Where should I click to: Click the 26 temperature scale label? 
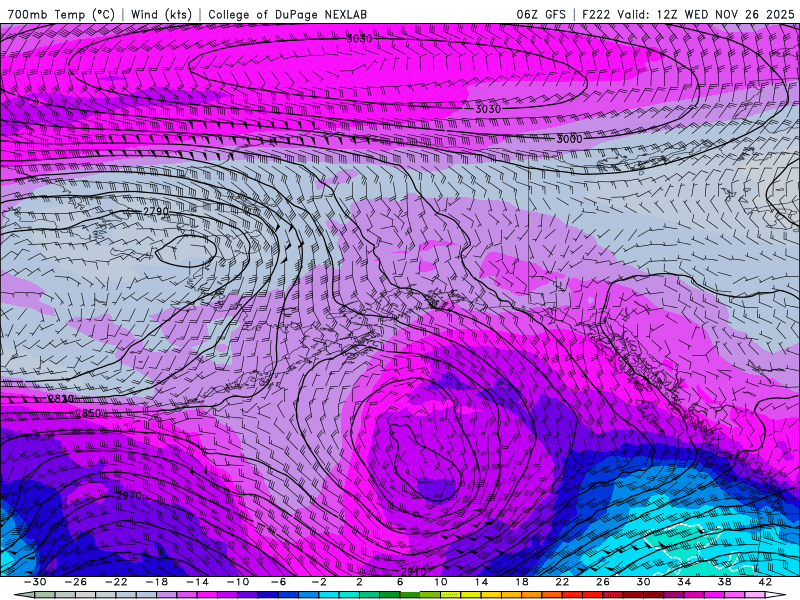coord(603,582)
